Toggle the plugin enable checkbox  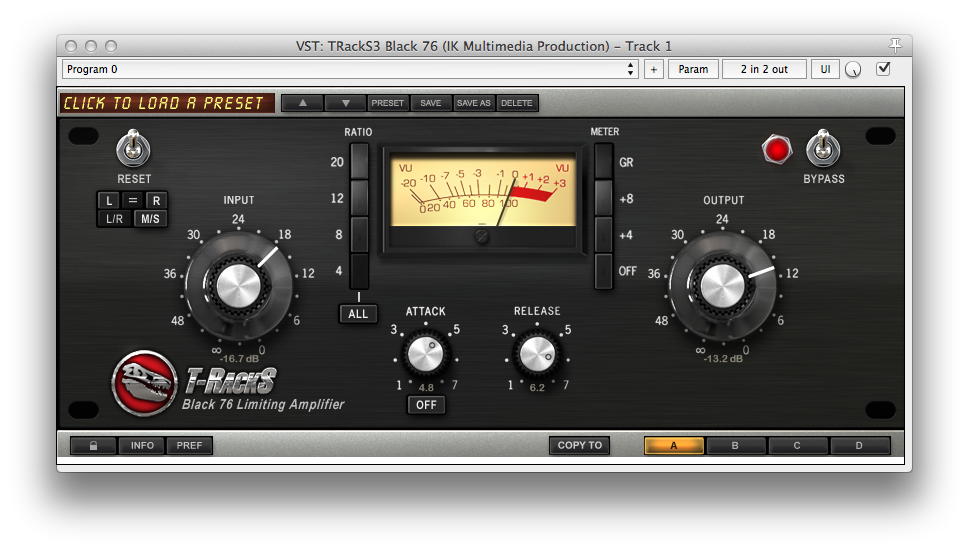tap(883, 69)
